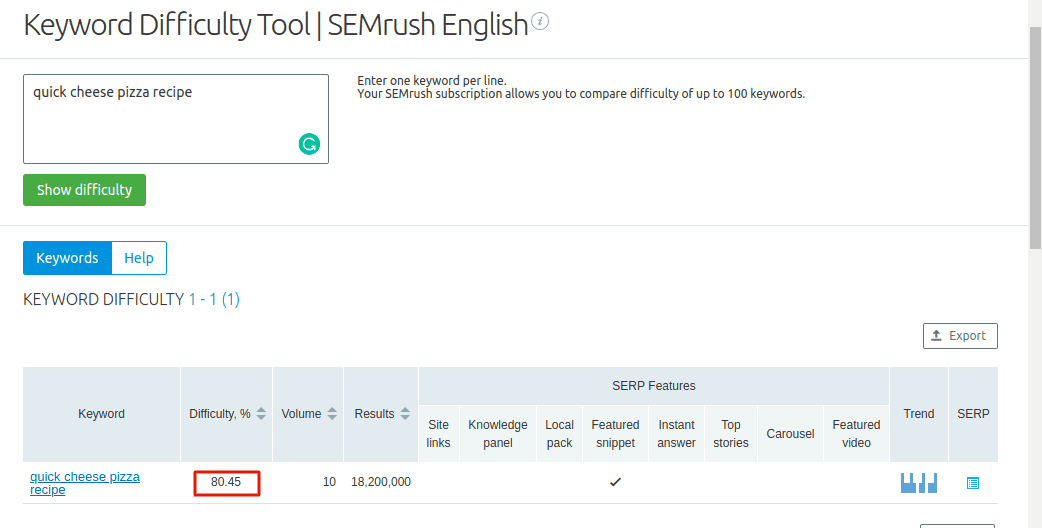Click the SERP Features header

point(654,386)
